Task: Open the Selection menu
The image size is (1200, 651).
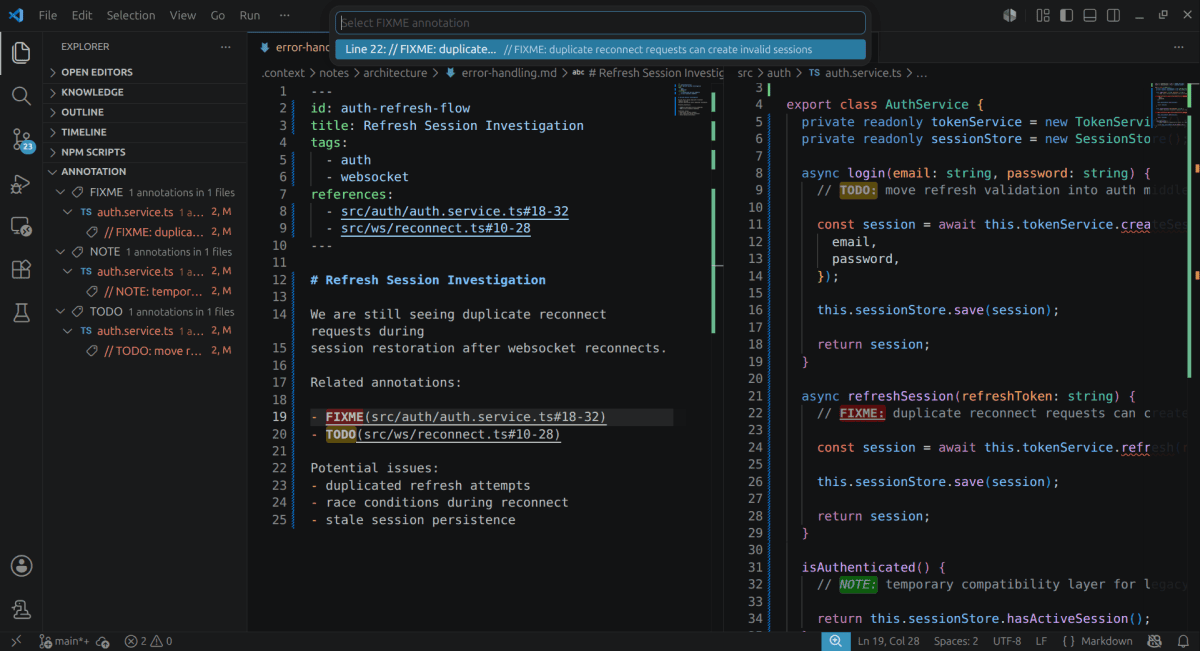Action: (x=131, y=15)
